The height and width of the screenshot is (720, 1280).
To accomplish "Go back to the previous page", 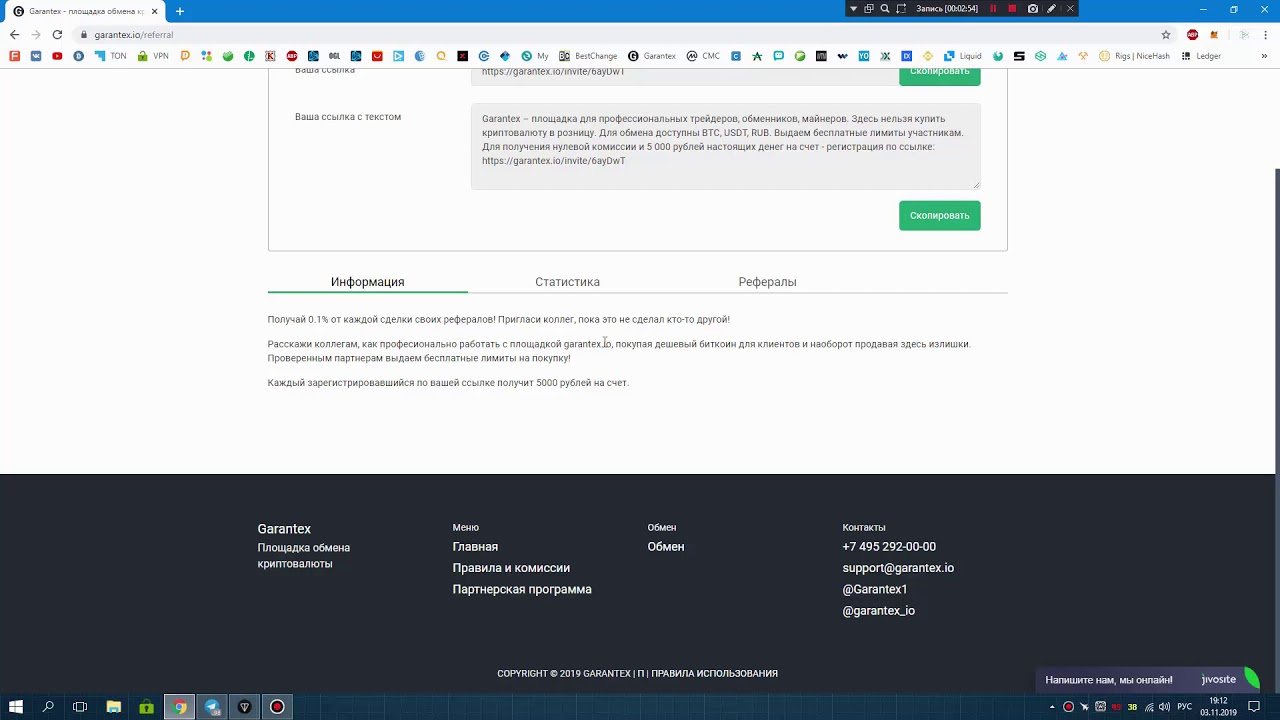I will [x=14, y=35].
